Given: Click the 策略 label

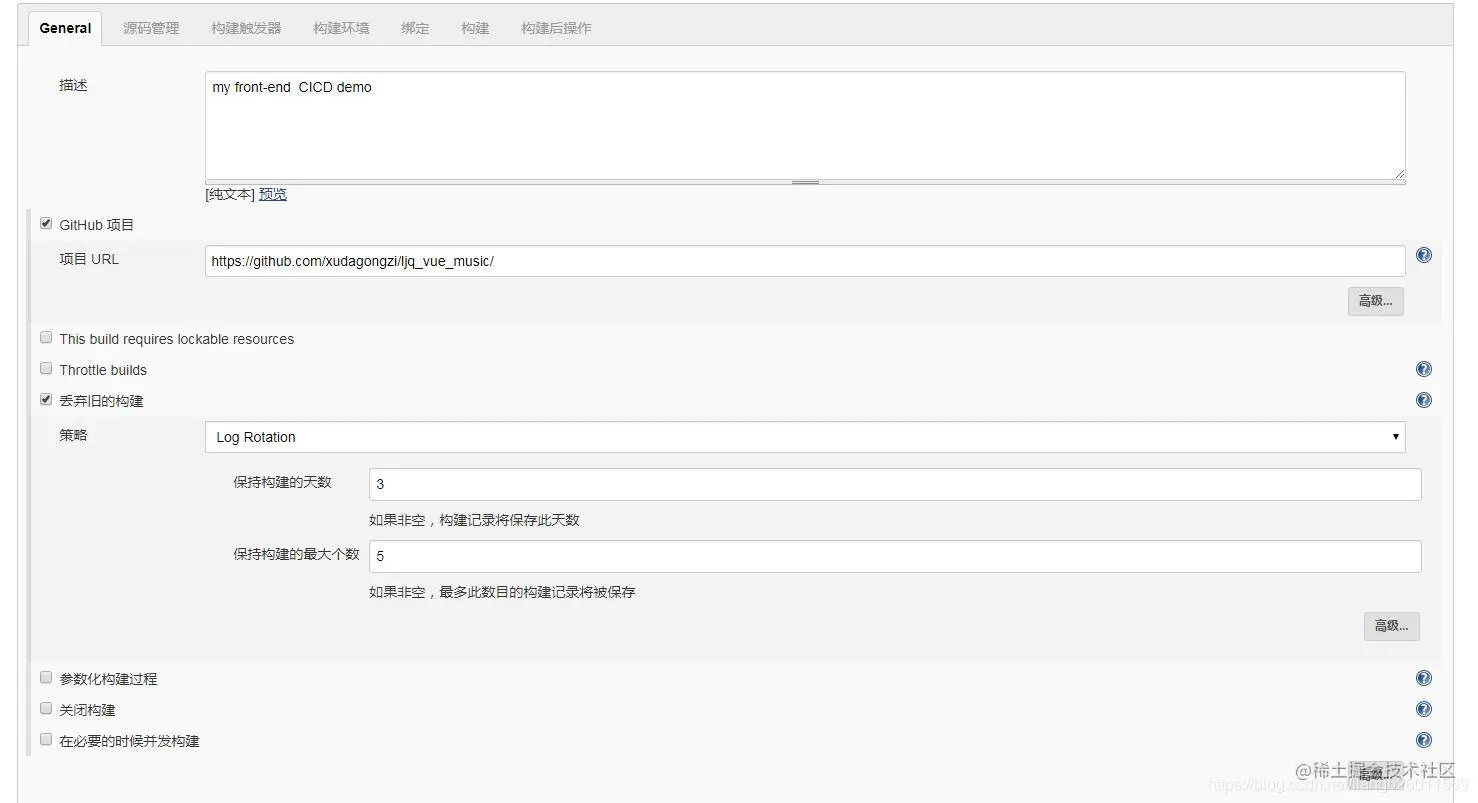Looking at the screenshot, I should (x=73, y=435).
